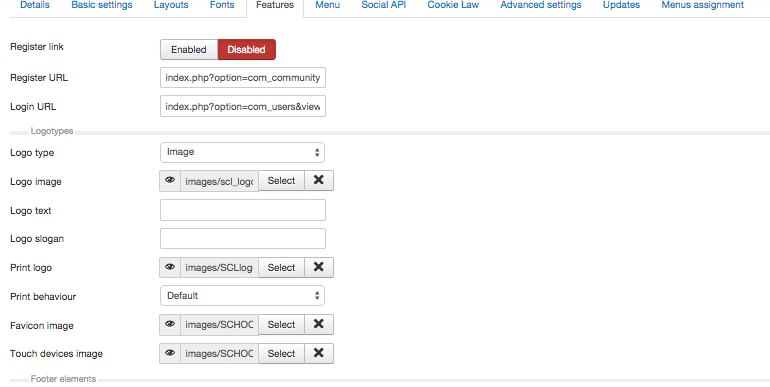Switch to the Details tab
The height and width of the screenshot is (387, 770).
click(34, 5)
